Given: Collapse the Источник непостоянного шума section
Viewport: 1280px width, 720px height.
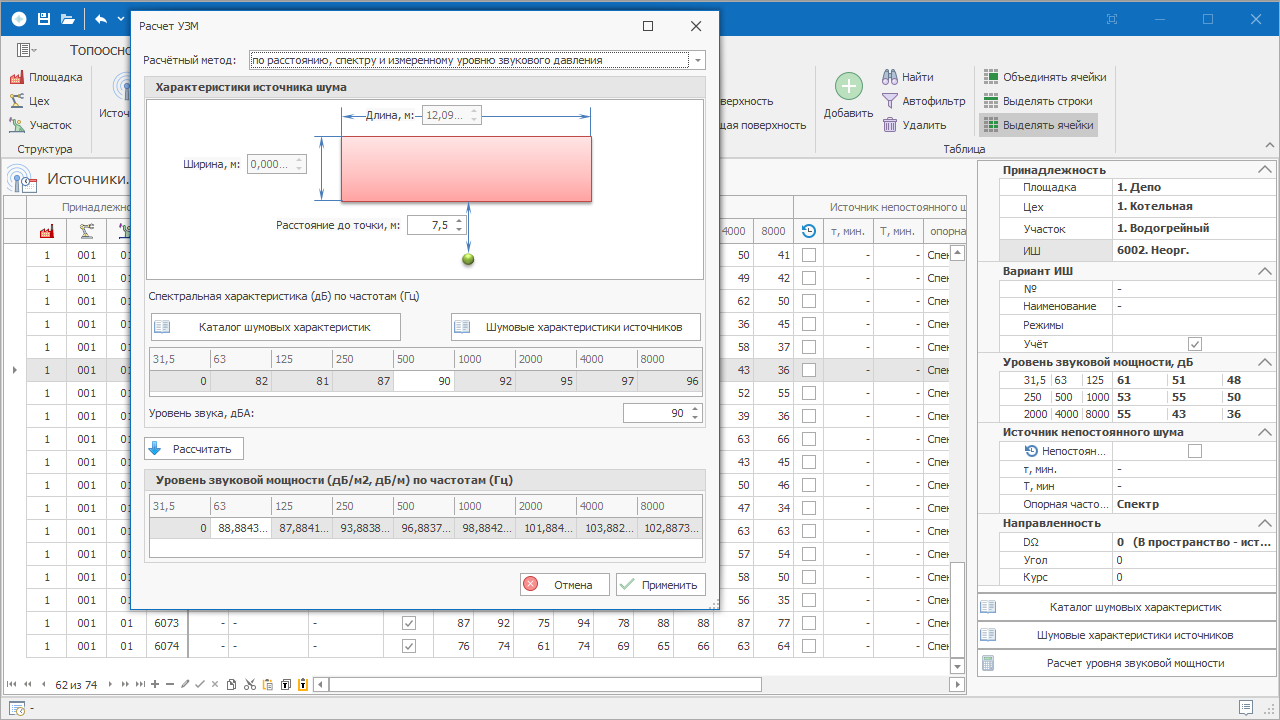Looking at the screenshot, I should pyautogui.click(x=1266, y=432).
